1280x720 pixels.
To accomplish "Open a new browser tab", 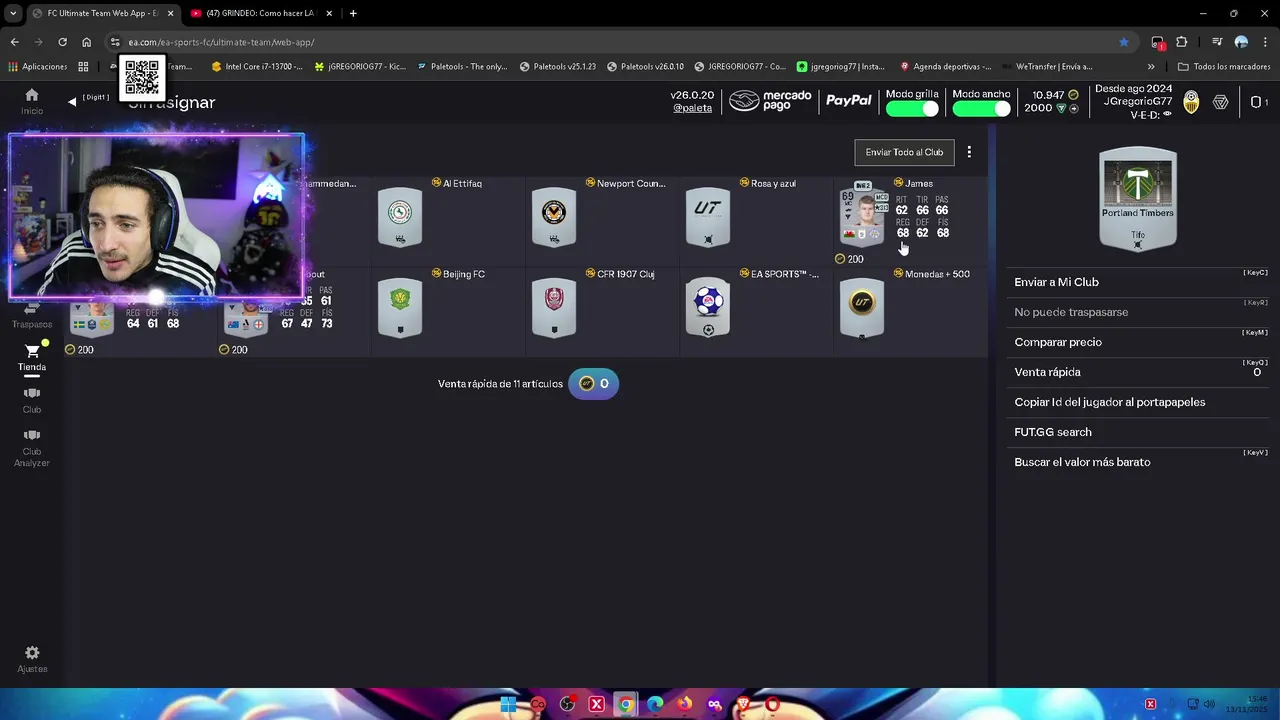I will pos(353,13).
